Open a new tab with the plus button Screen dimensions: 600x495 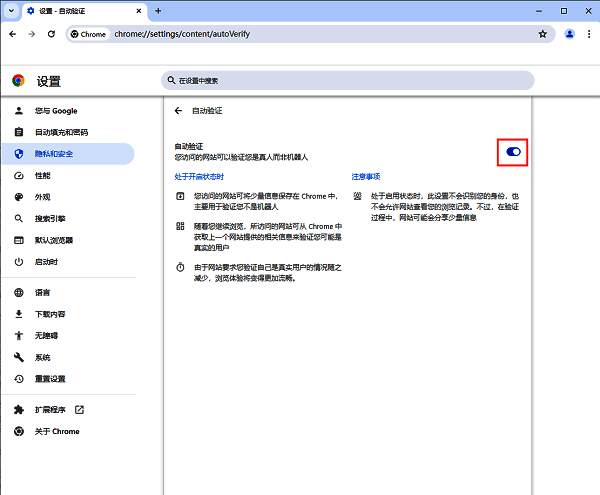pos(158,10)
